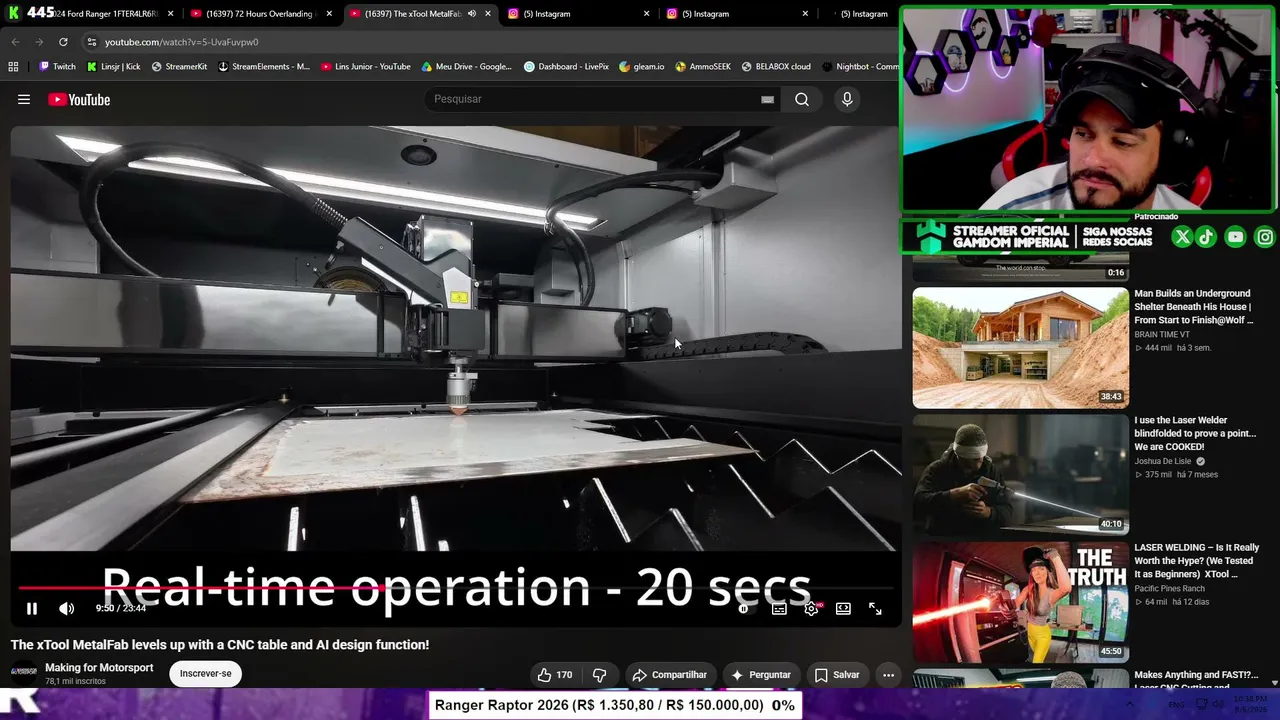Start voice search with microphone
Image resolution: width=1280 pixels, height=720 pixels.
point(847,99)
